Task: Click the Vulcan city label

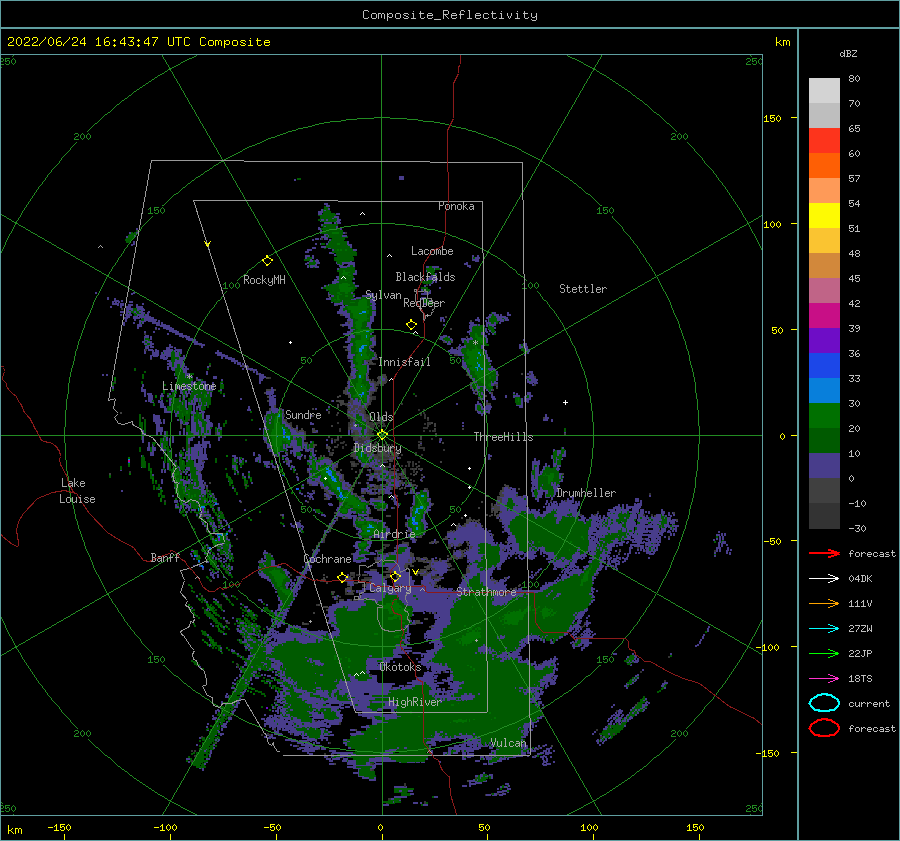Action: 508,743
